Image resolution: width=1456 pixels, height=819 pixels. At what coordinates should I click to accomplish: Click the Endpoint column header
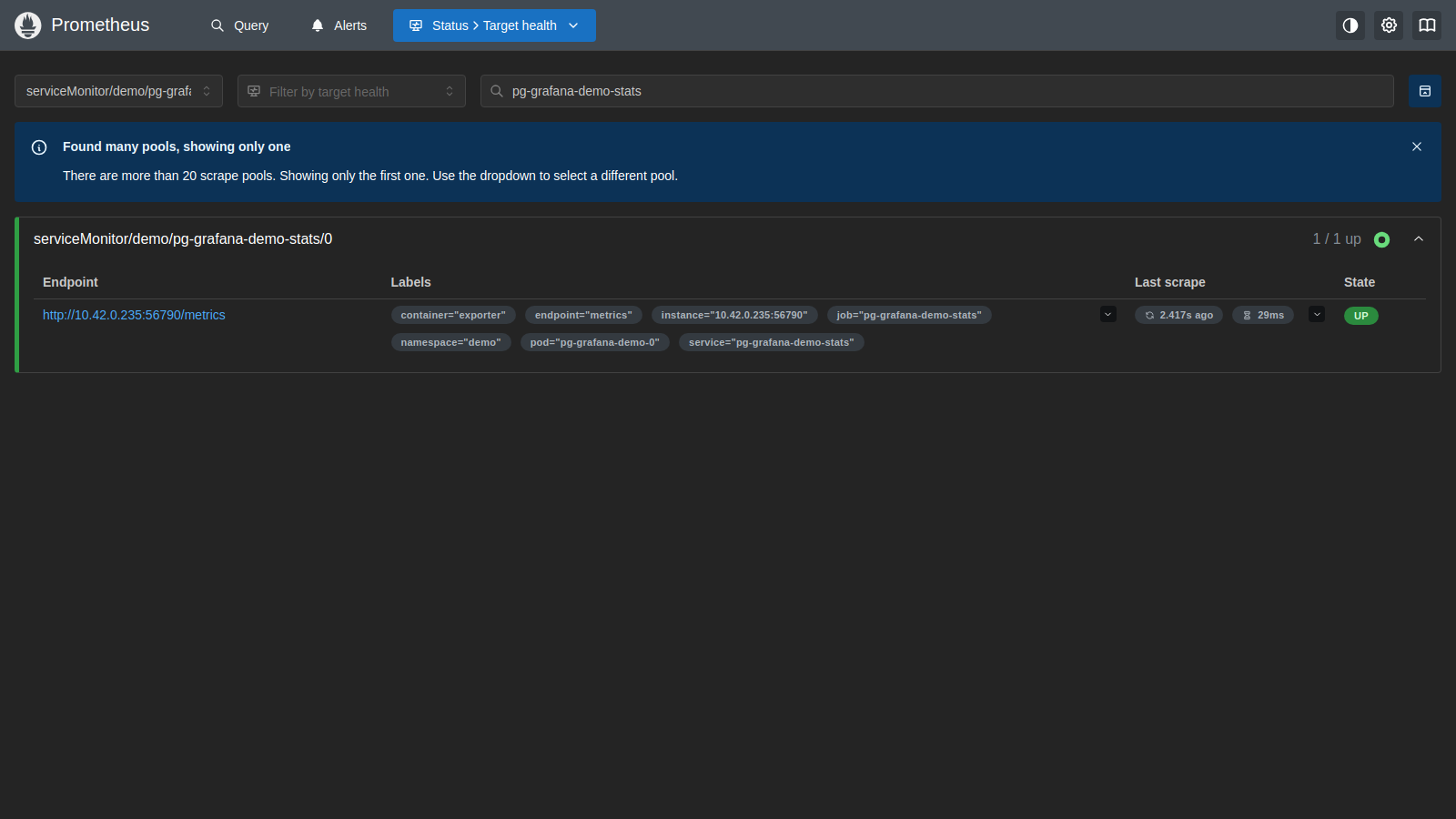click(70, 282)
